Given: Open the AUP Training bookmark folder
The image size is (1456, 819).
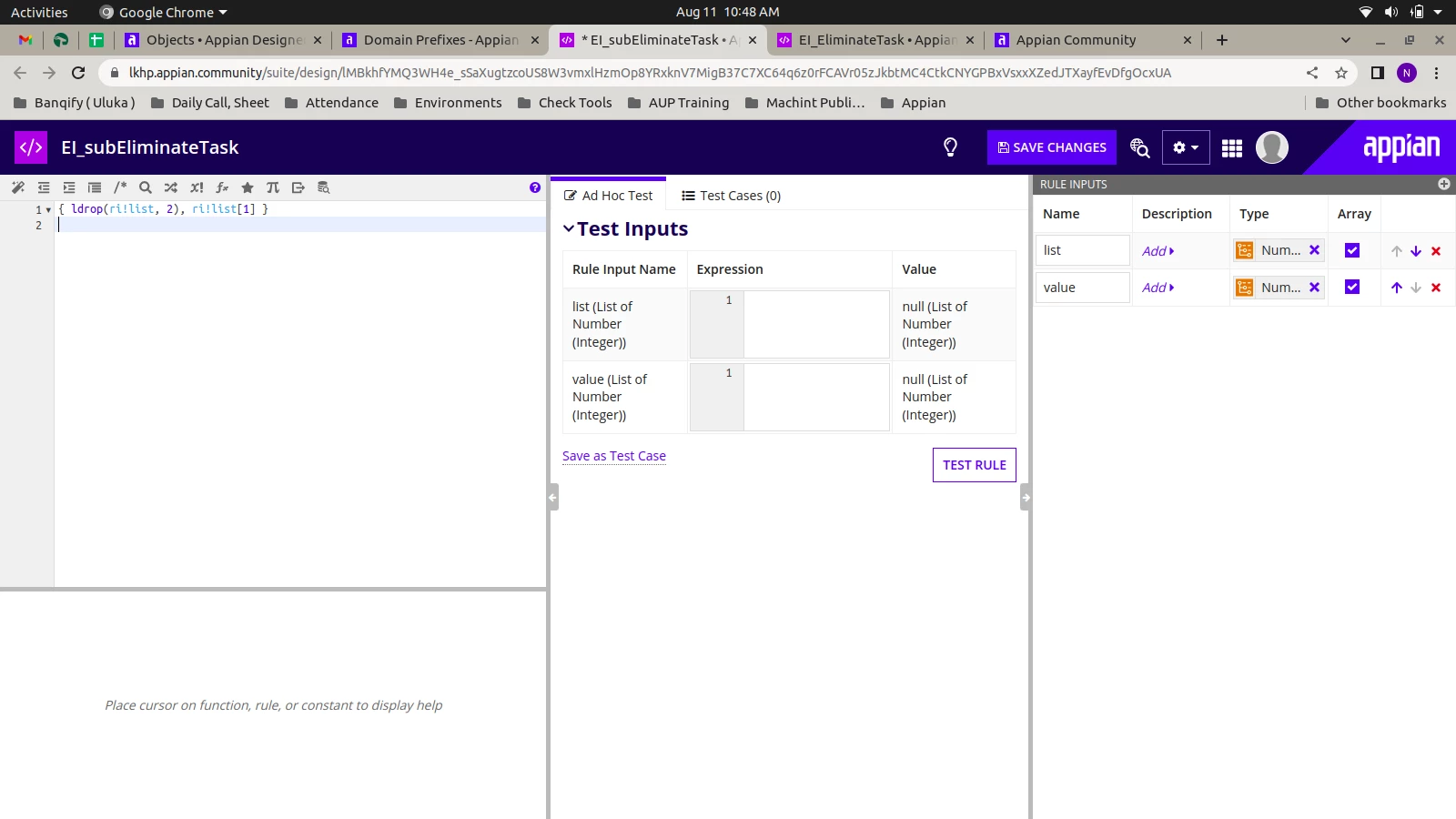Looking at the screenshot, I should pos(678,103).
